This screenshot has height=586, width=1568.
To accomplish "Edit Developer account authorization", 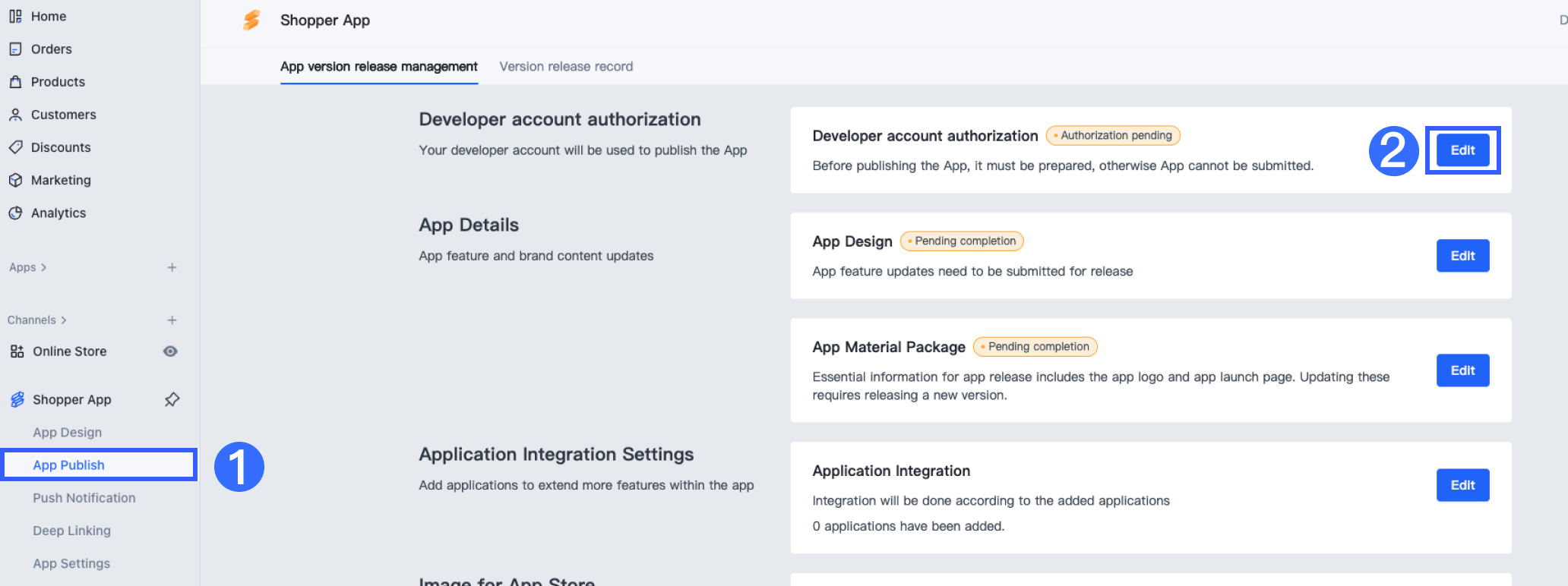I will 1462,150.
